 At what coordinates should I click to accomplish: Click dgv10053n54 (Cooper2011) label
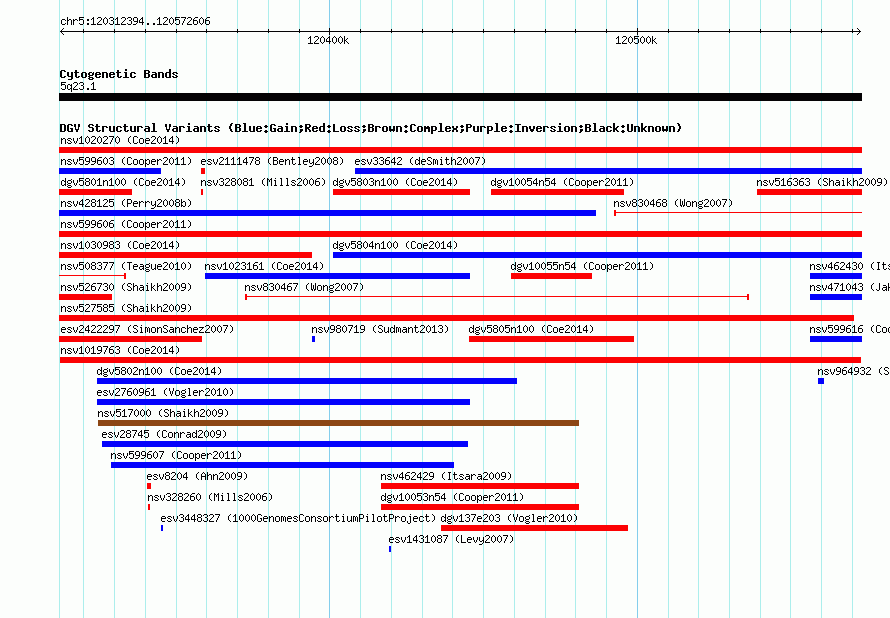[x=452, y=497]
